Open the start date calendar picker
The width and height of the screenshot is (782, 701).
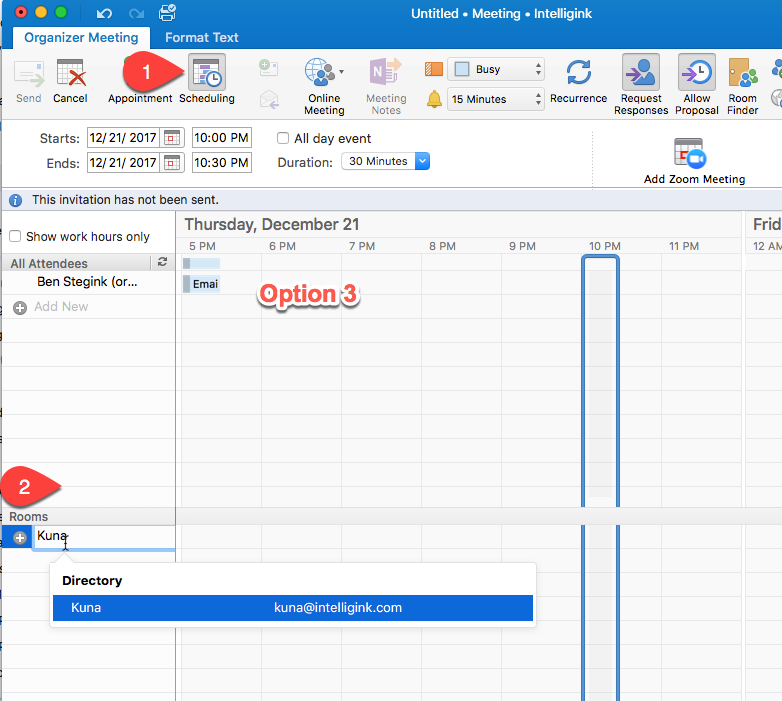point(172,138)
